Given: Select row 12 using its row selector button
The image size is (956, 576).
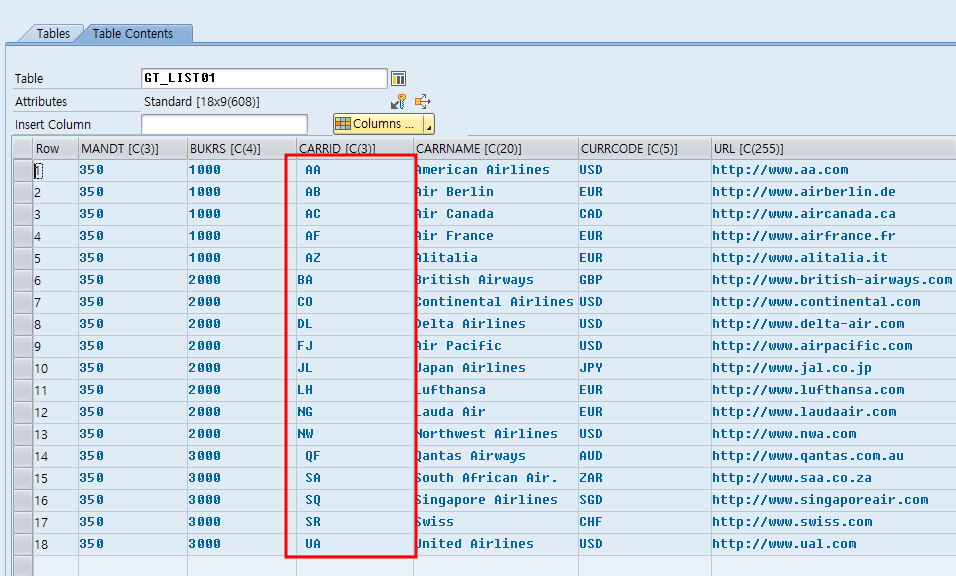Looking at the screenshot, I should pyautogui.click(x=23, y=412).
